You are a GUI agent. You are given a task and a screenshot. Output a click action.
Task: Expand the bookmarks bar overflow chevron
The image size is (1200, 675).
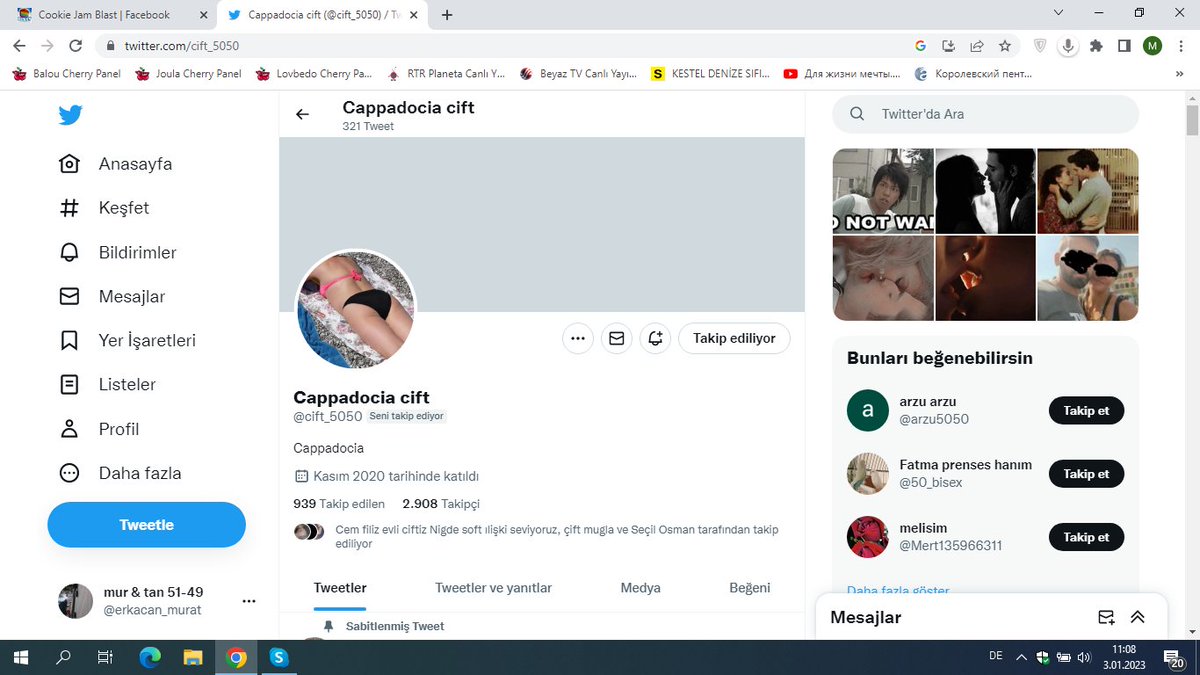pyautogui.click(x=1179, y=73)
